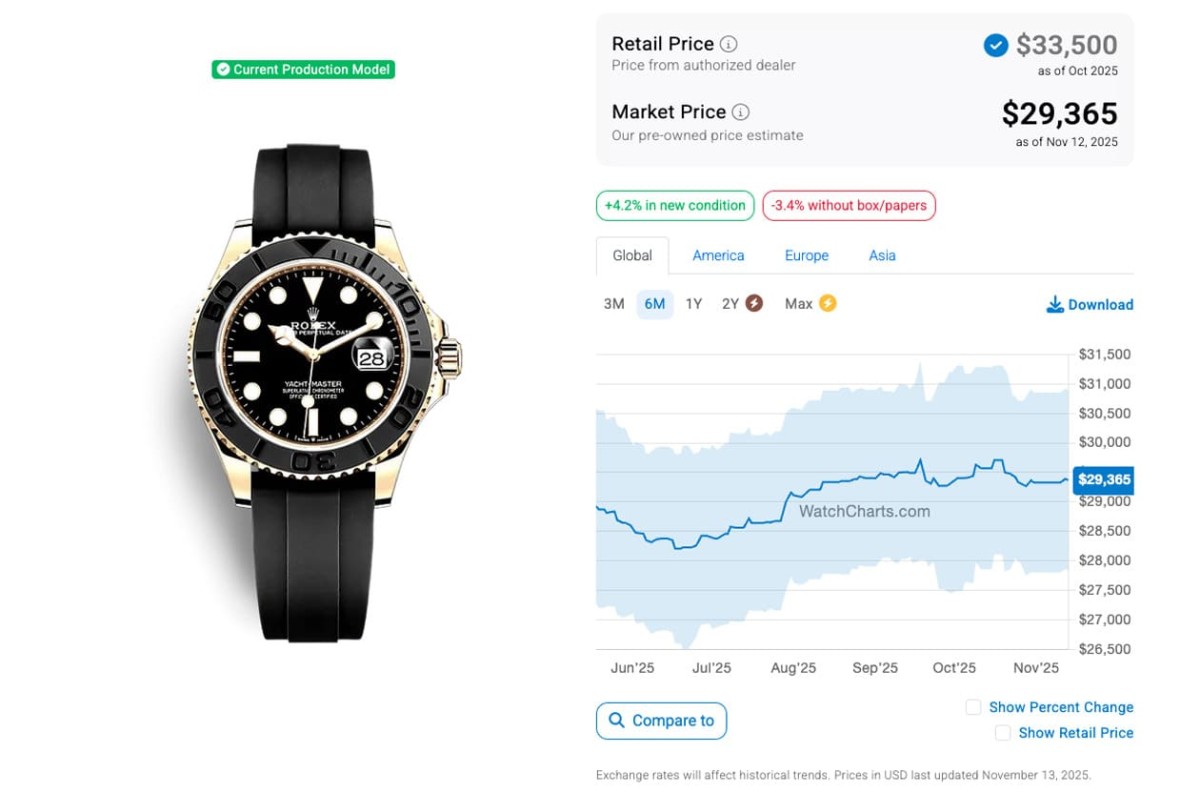Viewport: 1200px width, 793px height.
Task: Select the 3M time range
Action: click(x=614, y=304)
